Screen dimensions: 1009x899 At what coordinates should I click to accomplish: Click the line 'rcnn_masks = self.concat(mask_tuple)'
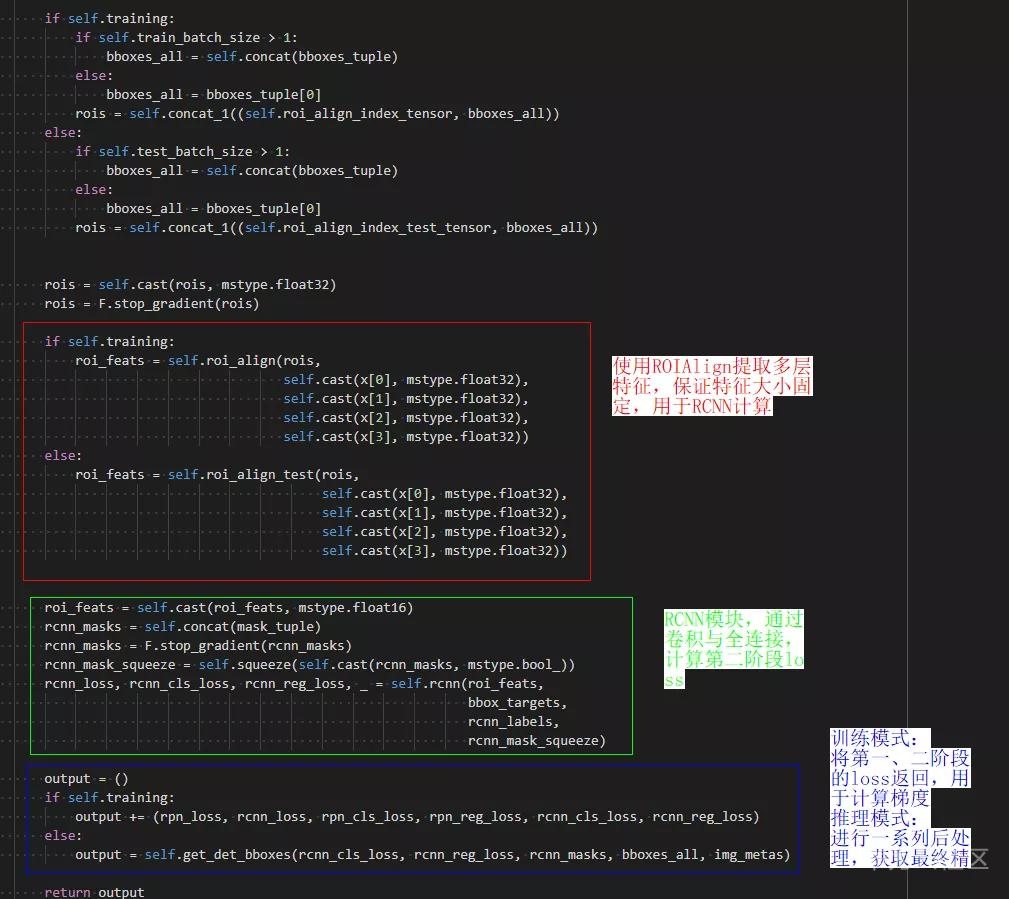pyautogui.click(x=182, y=627)
